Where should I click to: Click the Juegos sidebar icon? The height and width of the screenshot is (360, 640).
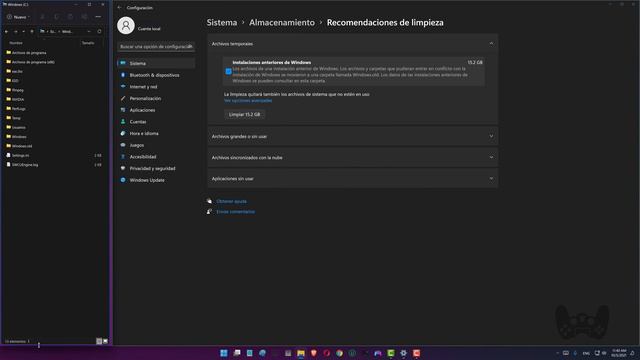pos(123,145)
